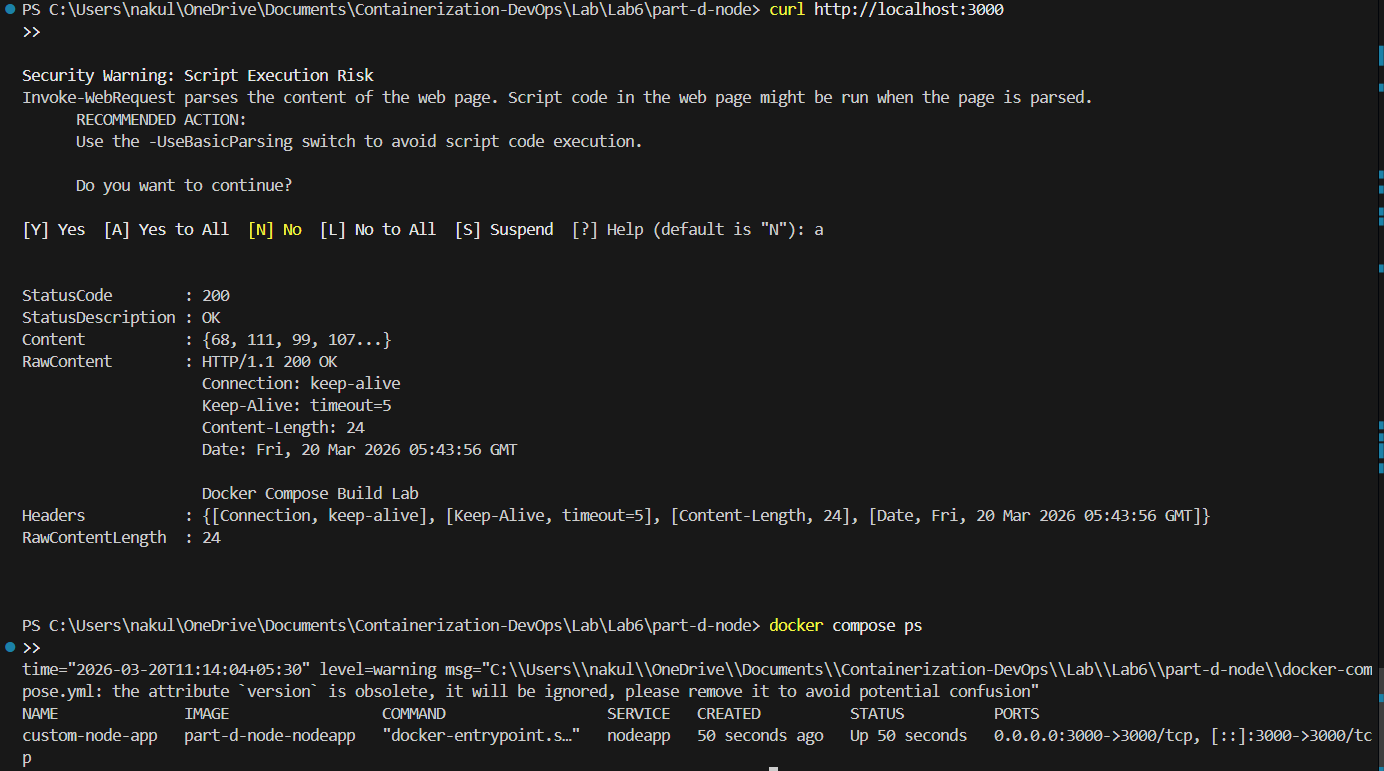Click the custom-node-app container name
The image size is (1384, 771).
coord(89,735)
